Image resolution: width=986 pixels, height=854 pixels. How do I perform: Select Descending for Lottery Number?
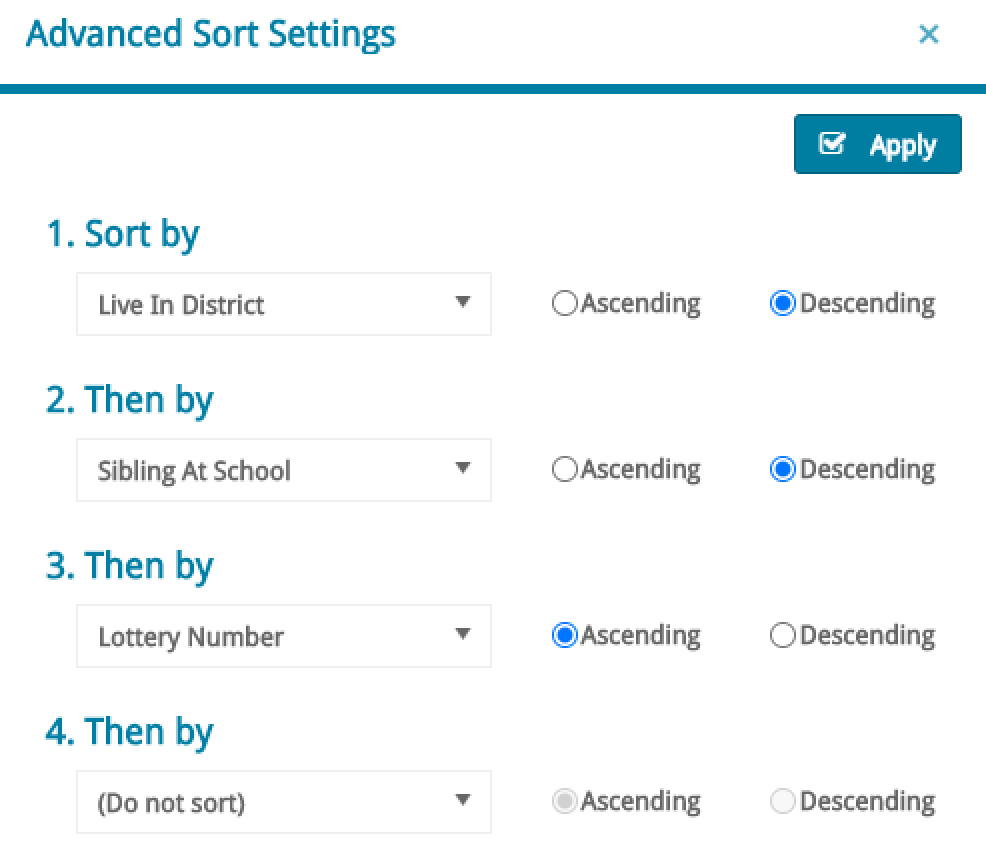782,634
